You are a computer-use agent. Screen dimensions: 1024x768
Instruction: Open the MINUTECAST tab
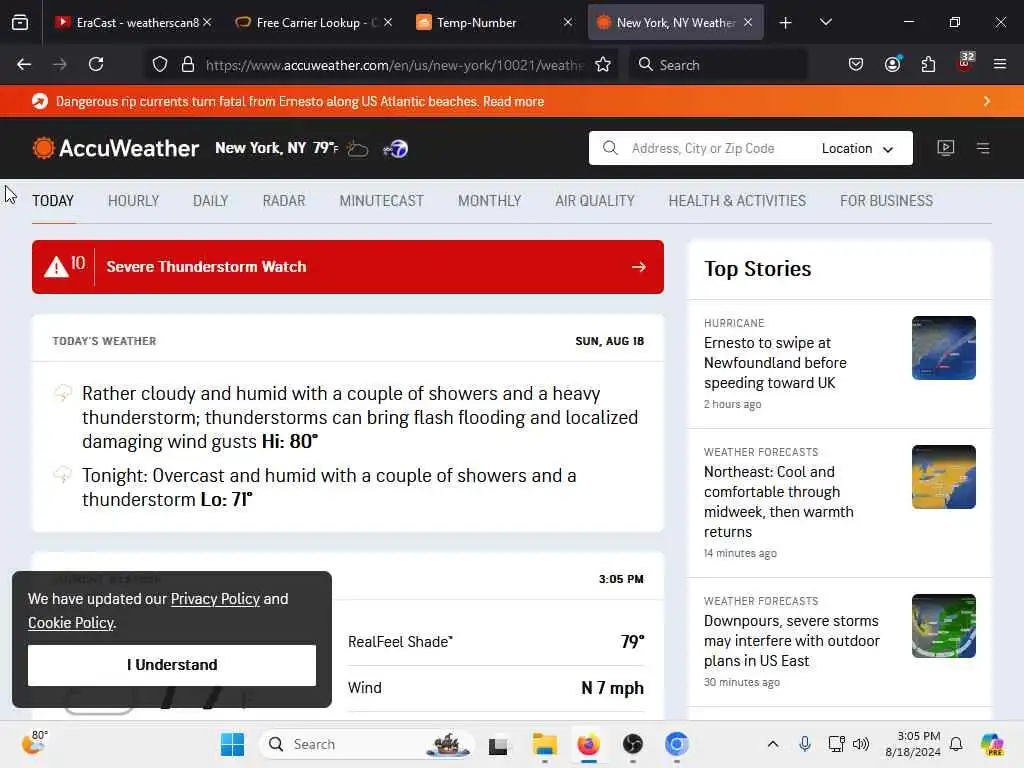[x=381, y=200]
